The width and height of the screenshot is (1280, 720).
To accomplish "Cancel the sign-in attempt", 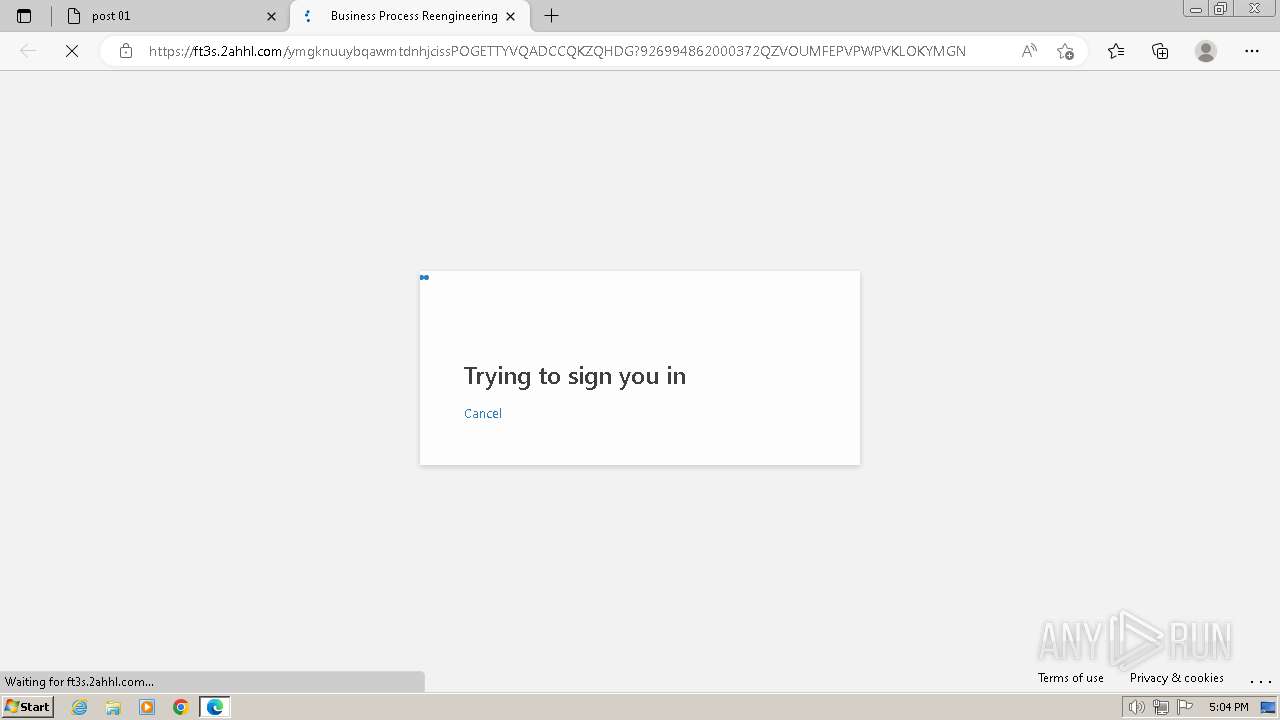I will pyautogui.click(x=483, y=414).
